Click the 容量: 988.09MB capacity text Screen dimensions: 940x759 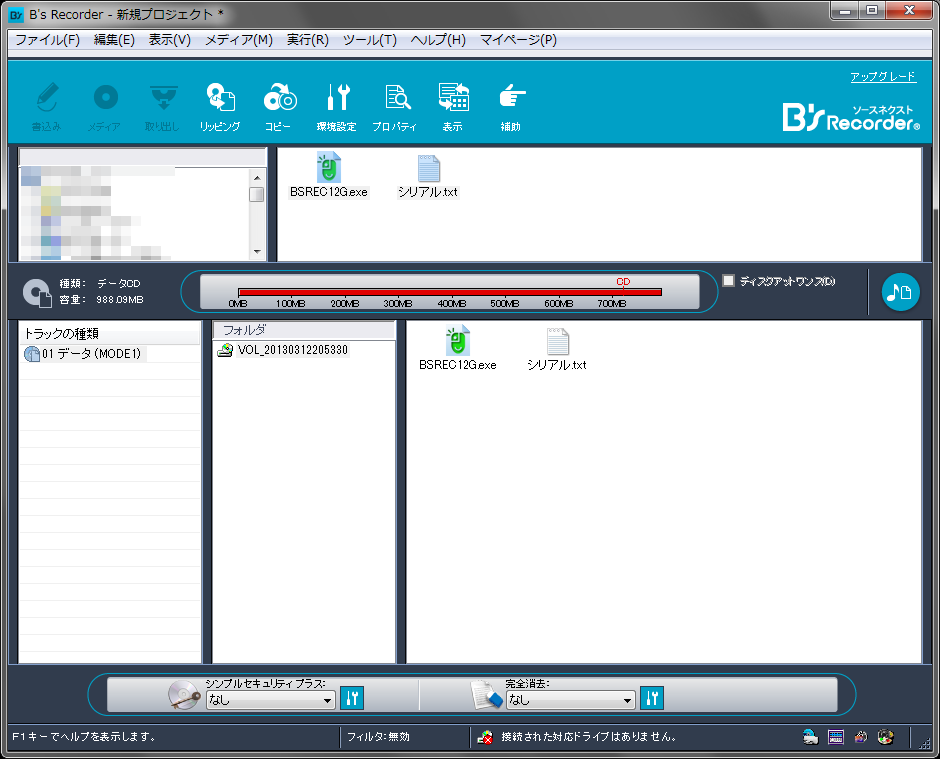(101, 299)
